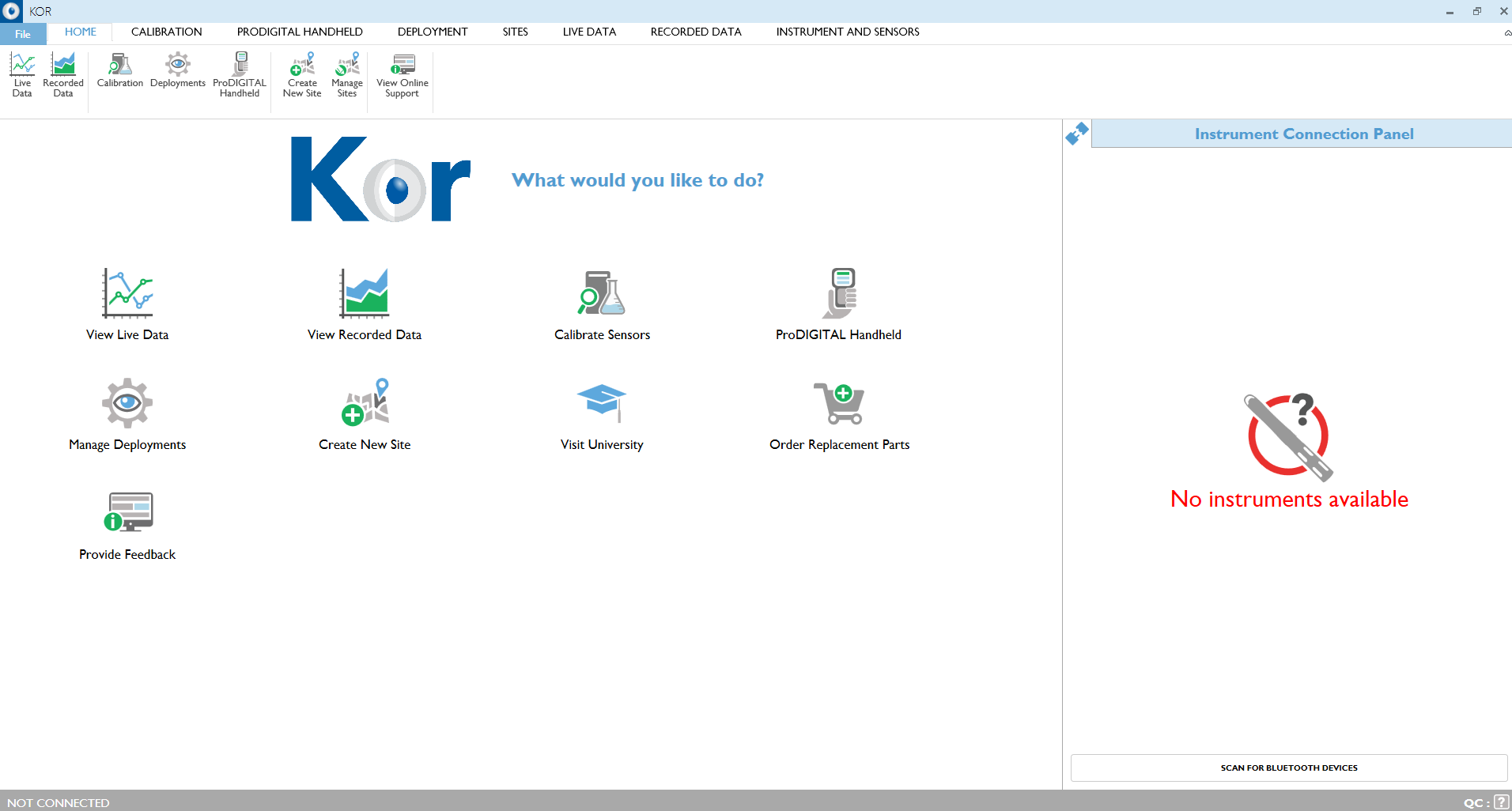Image resolution: width=1512 pixels, height=811 pixels.
Task: Open Live Data from the ribbon
Action: (x=22, y=74)
